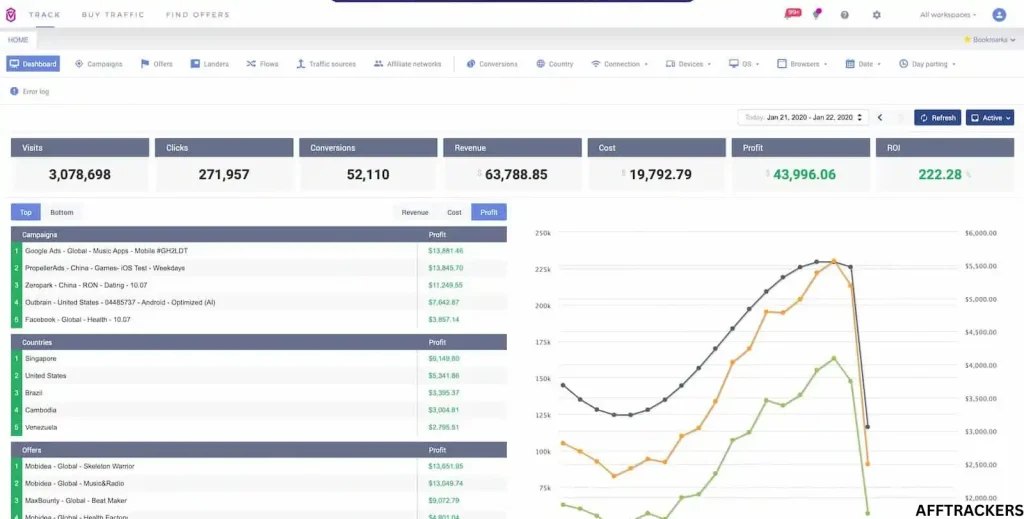The image size is (1024, 519).
Task: Click the Dashboard button
Action: 33,64
